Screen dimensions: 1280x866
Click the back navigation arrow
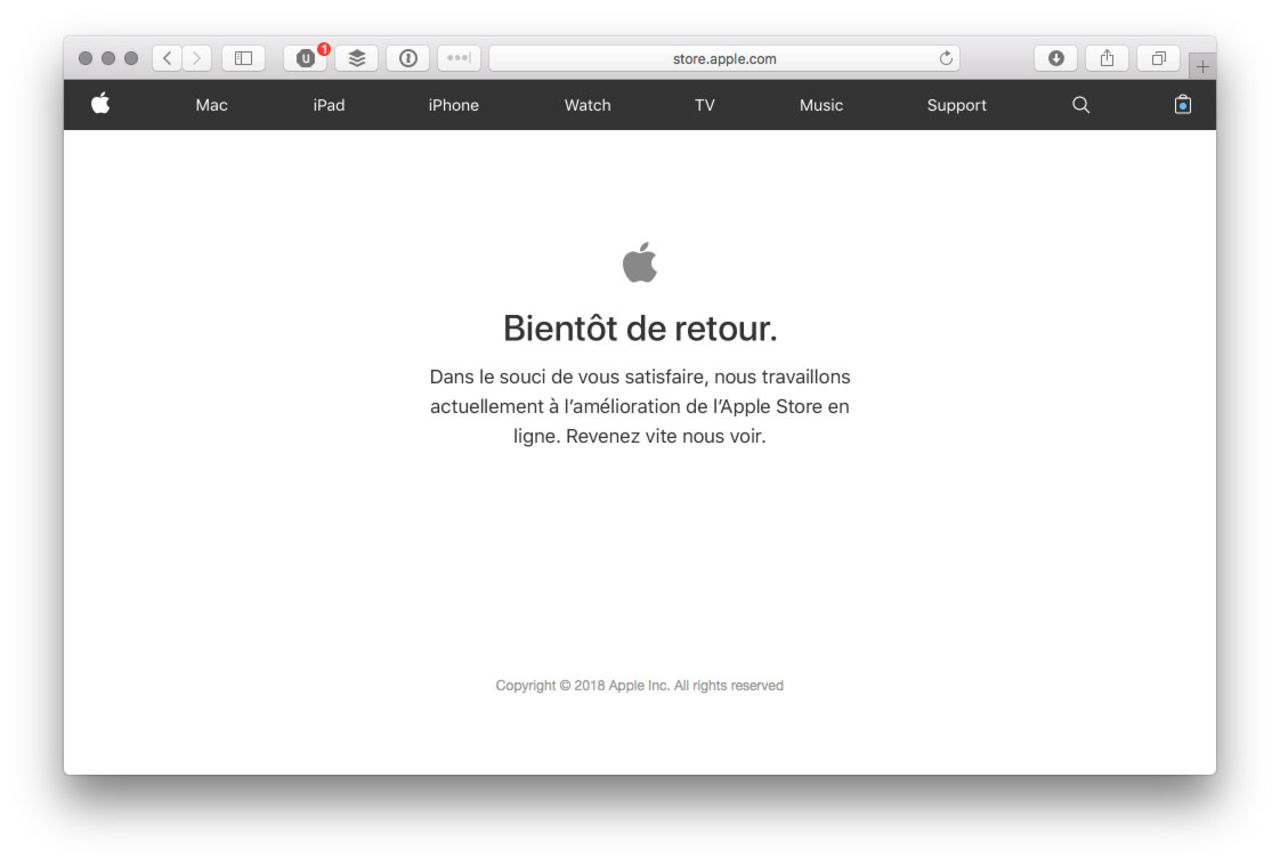pyautogui.click(x=165, y=58)
